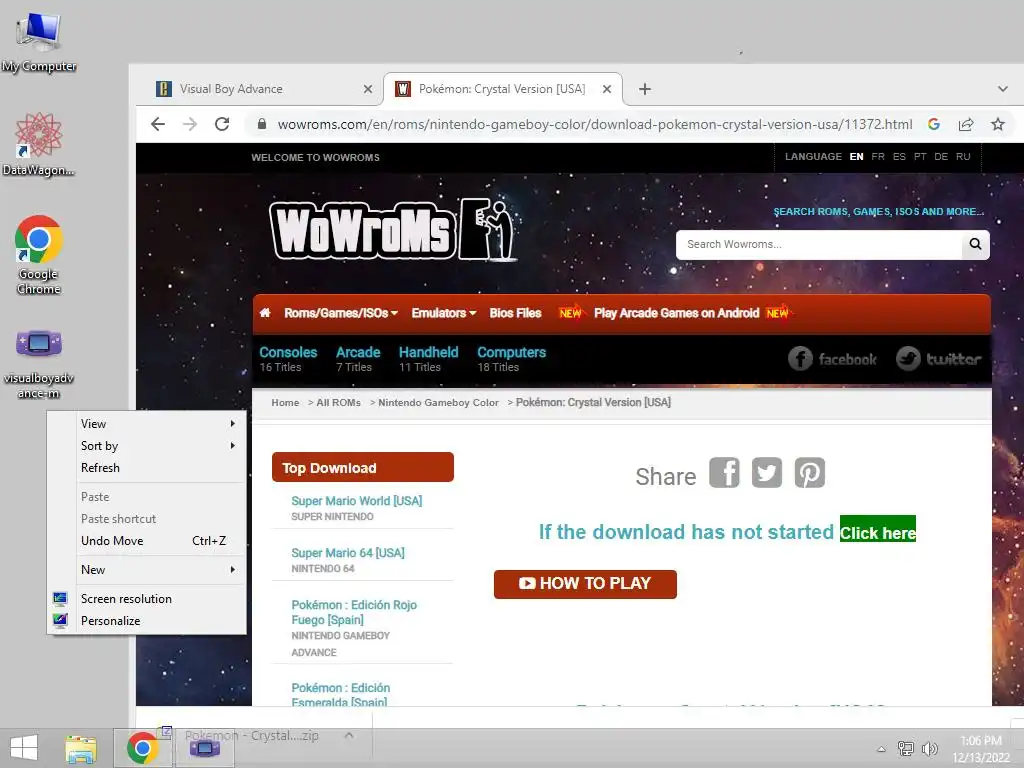The width and height of the screenshot is (1024, 768).
Task: Bookmark this page with the star
Action: coord(998,124)
